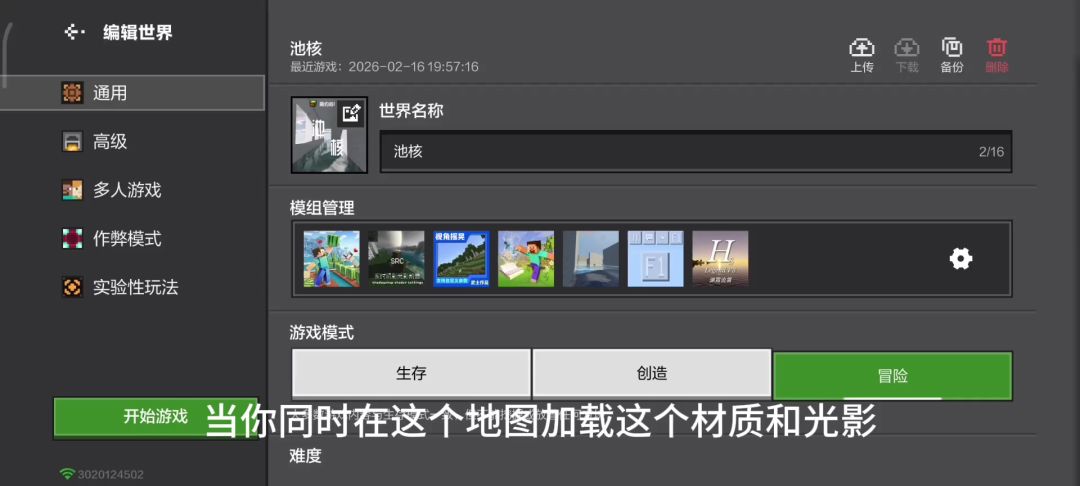Click the first mod thumbnail in 模组管理
Viewport: 1080px width, 486px height.
click(x=331, y=259)
